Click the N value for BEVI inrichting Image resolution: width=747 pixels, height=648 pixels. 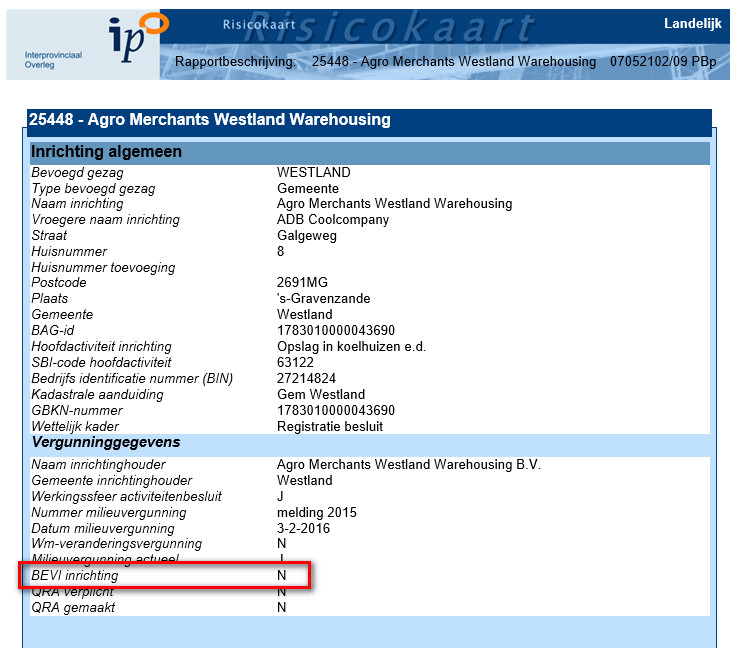pos(282,576)
